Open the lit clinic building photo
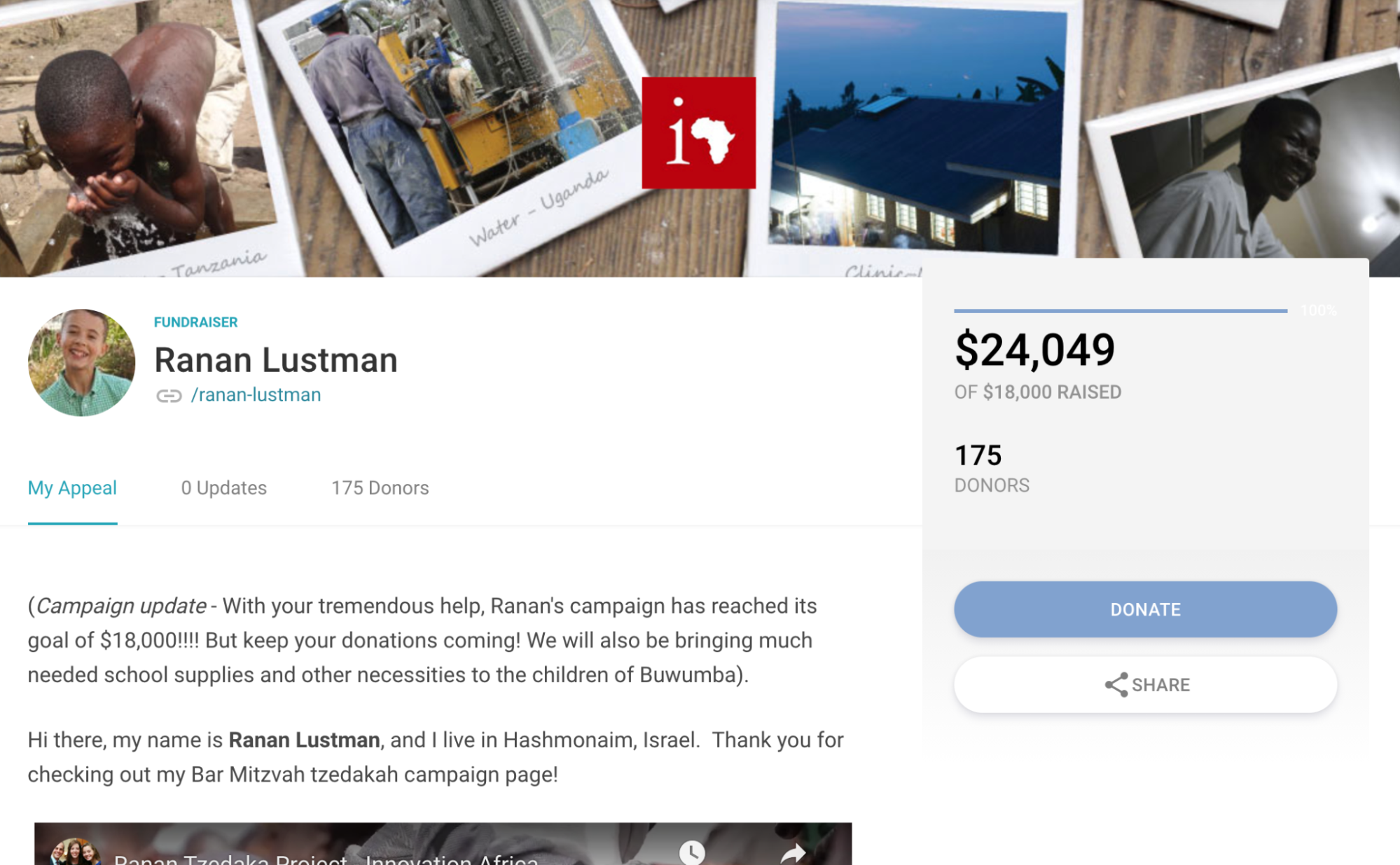Image resolution: width=1400 pixels, height=865 pixels. (917, 133)
